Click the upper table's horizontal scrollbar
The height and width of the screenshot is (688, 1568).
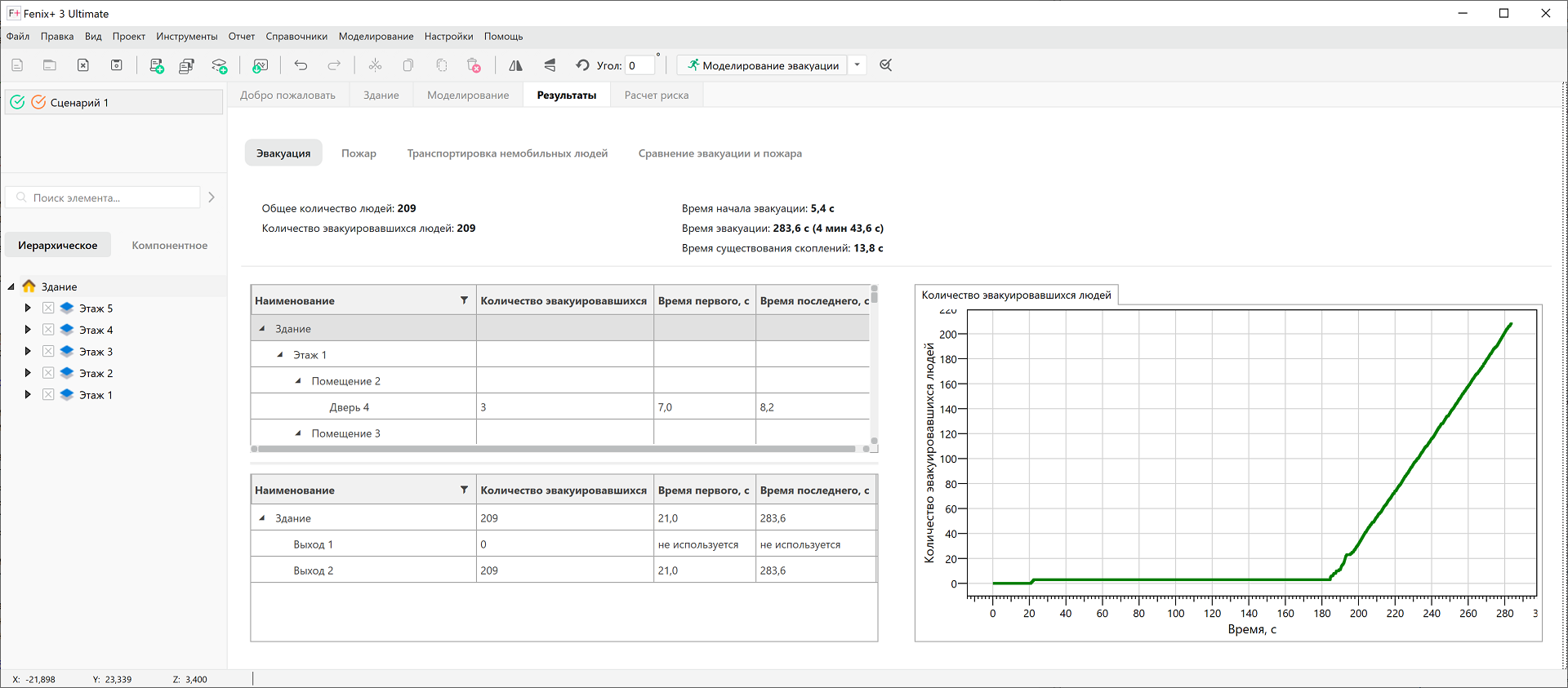556,449
